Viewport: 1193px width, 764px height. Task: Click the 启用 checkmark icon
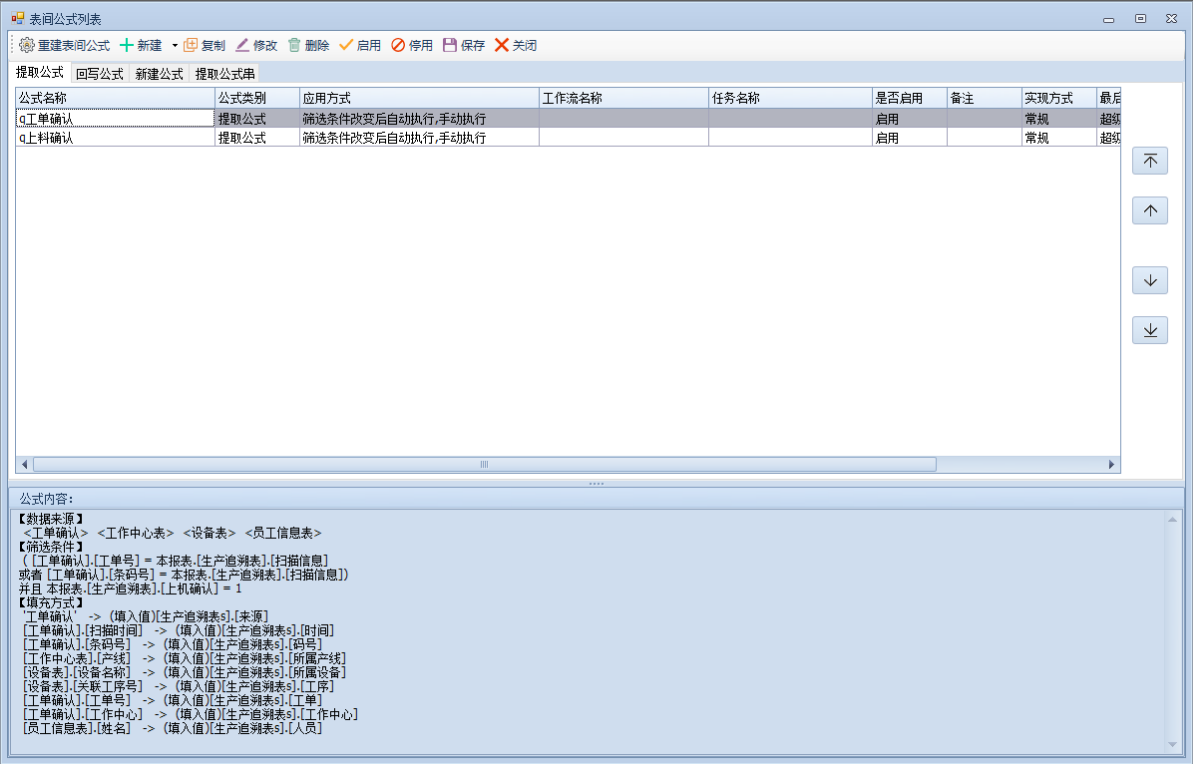pyautogui.click(x=347, y=45)
